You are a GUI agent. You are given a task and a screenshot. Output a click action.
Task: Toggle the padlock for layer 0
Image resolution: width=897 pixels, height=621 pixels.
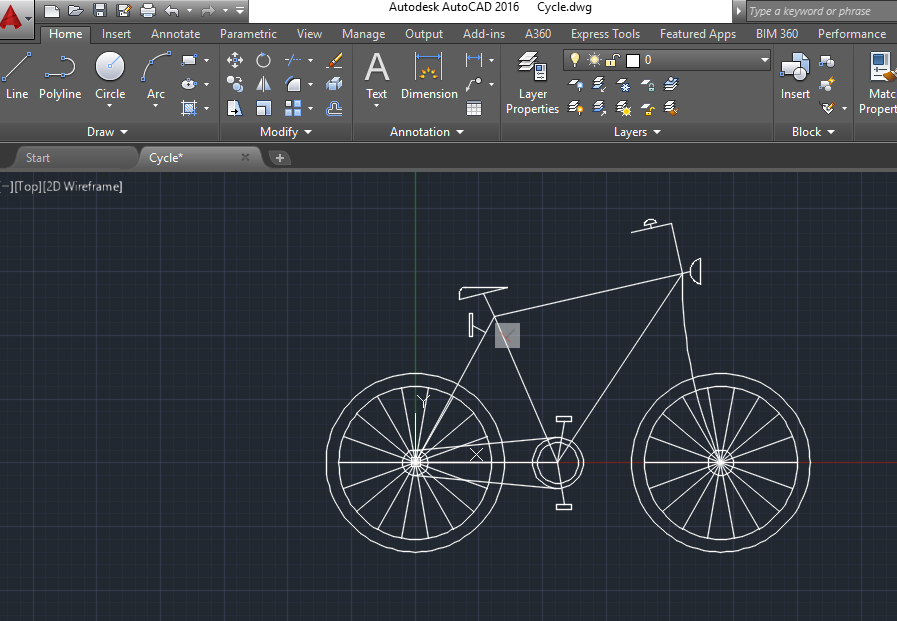click(613, 59)
